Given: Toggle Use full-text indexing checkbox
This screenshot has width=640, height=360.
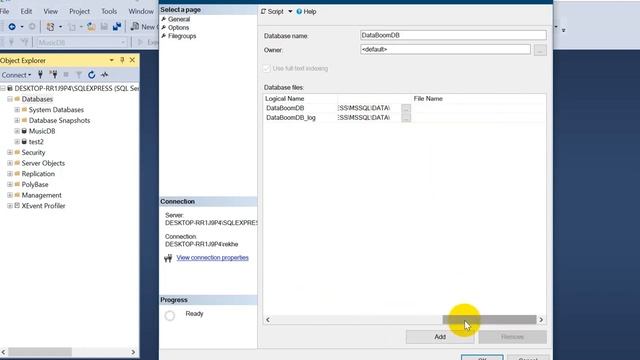Looking at the screenshot, I should click(267, 69).
